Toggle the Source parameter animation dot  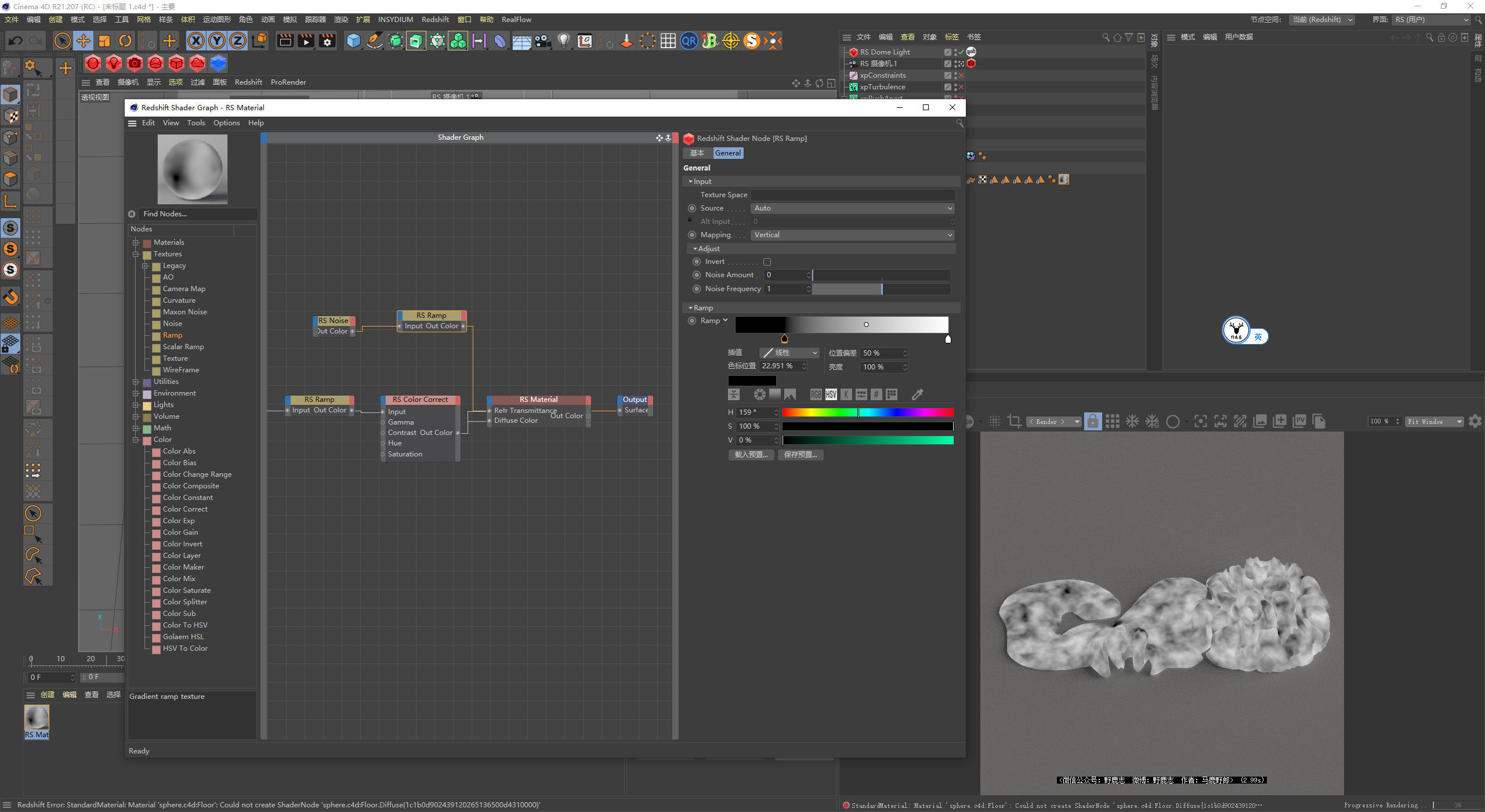click(x=691, y=208)
